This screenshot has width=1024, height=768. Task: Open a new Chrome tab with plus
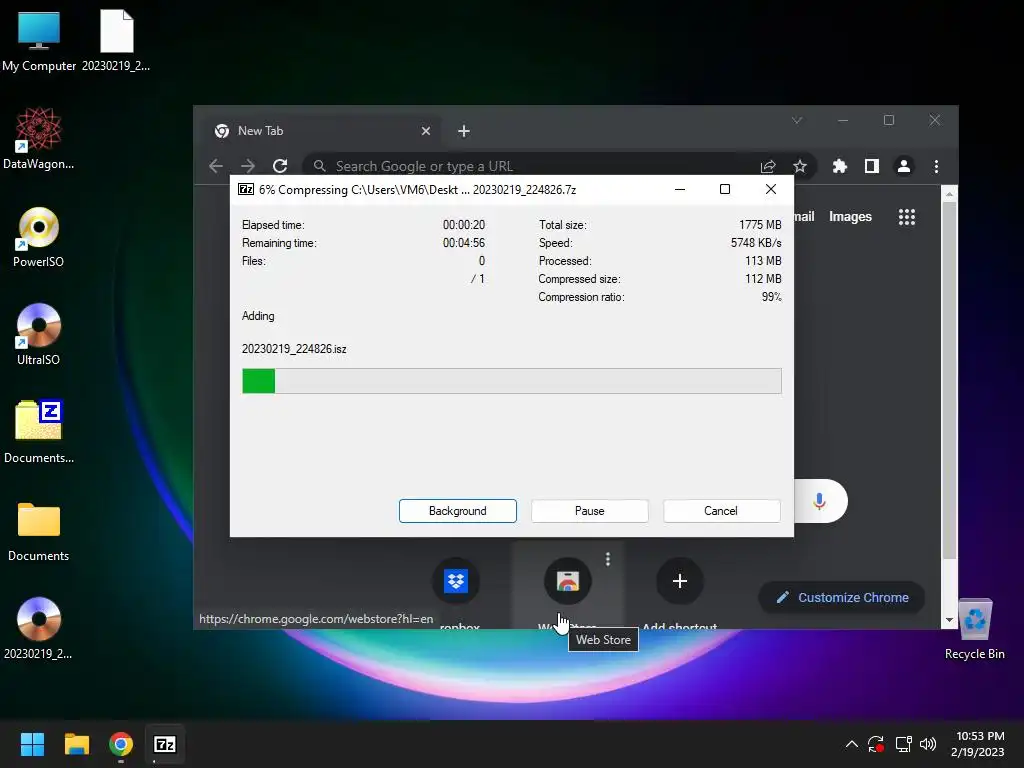tap(464, 131)
